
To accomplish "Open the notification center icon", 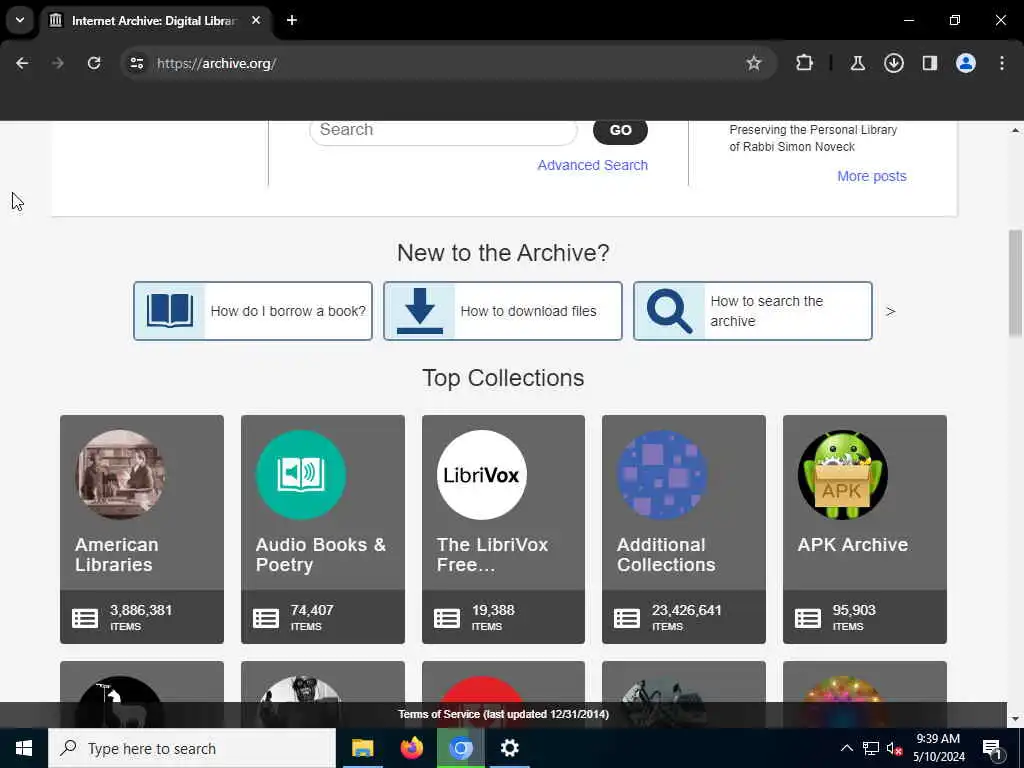I will click(993, 750).
